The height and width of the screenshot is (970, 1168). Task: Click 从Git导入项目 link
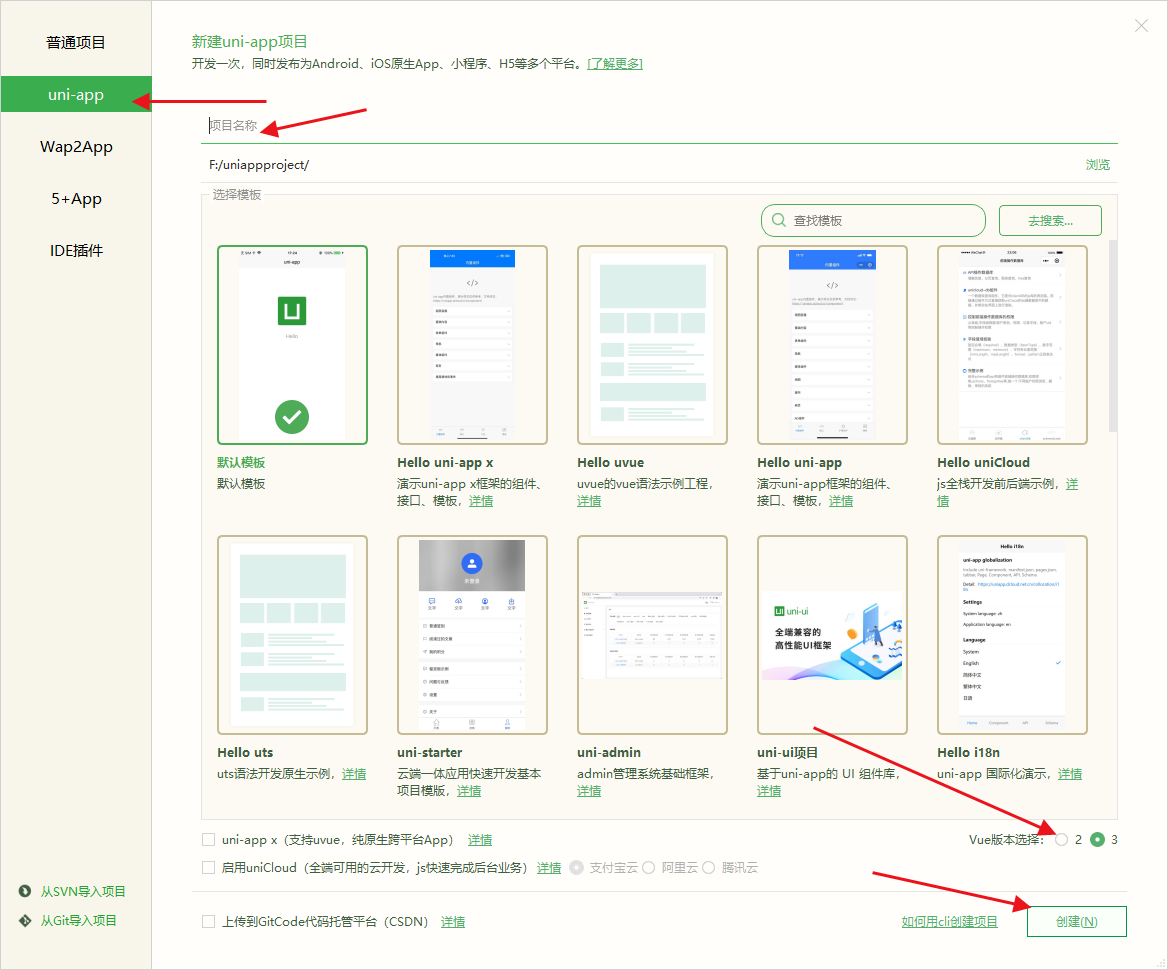[78, 921]
